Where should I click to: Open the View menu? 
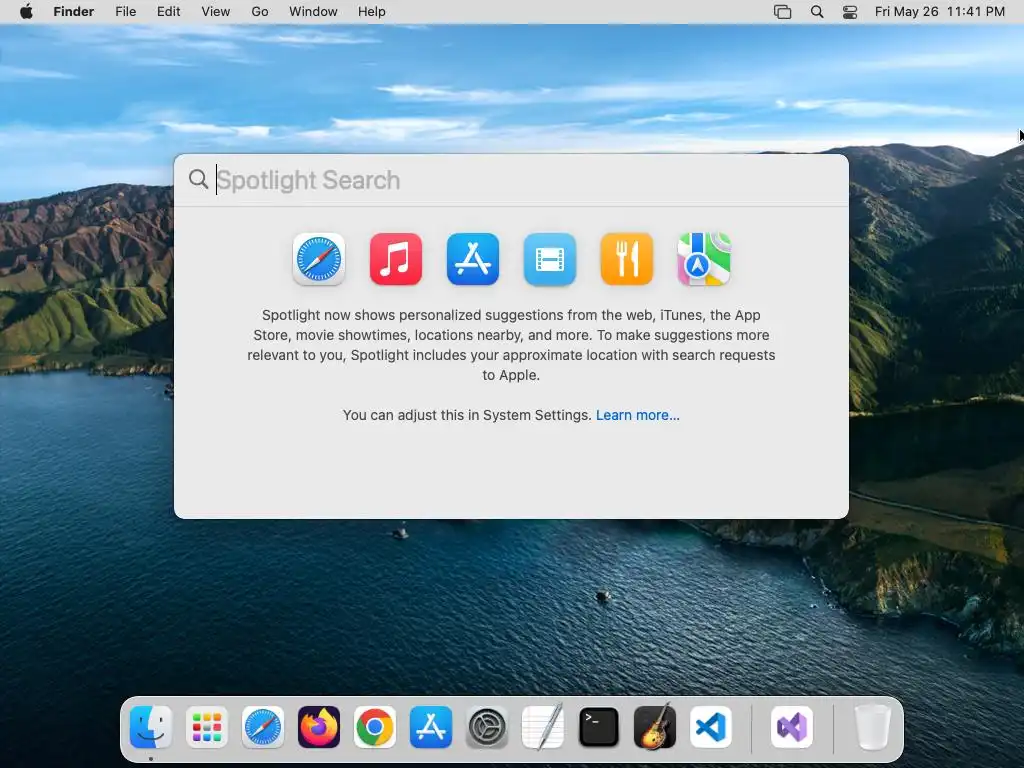[216, 12]
